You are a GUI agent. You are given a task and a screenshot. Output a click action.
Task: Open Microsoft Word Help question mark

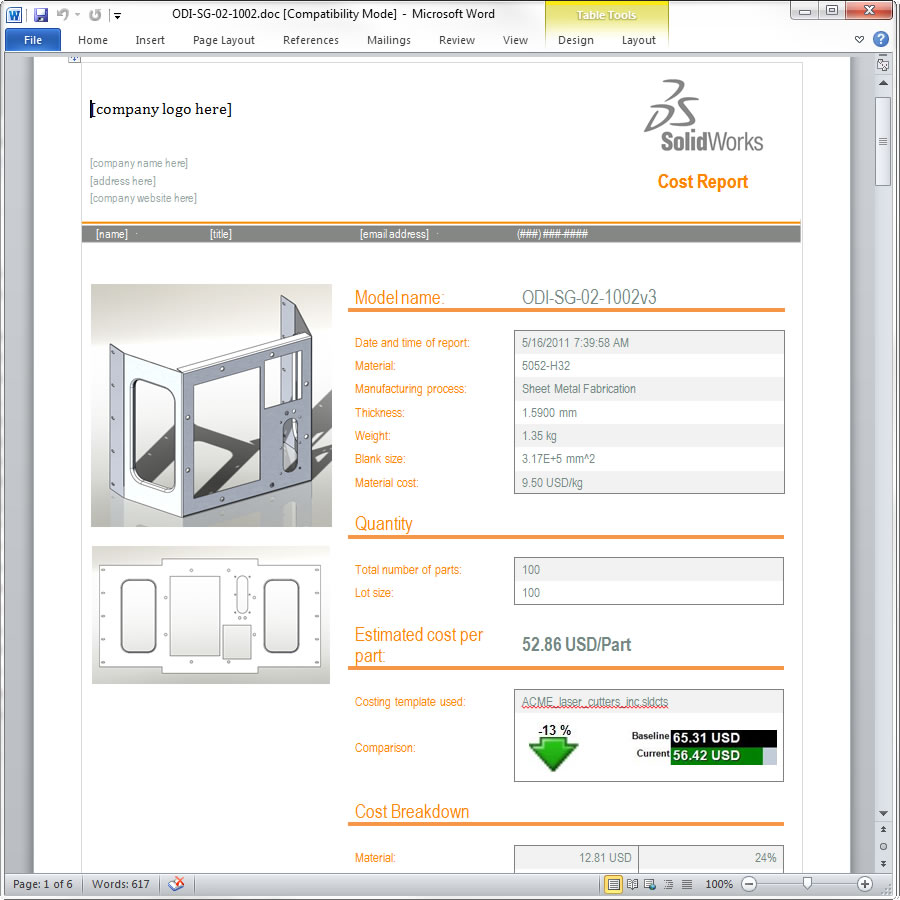(881, 40)
